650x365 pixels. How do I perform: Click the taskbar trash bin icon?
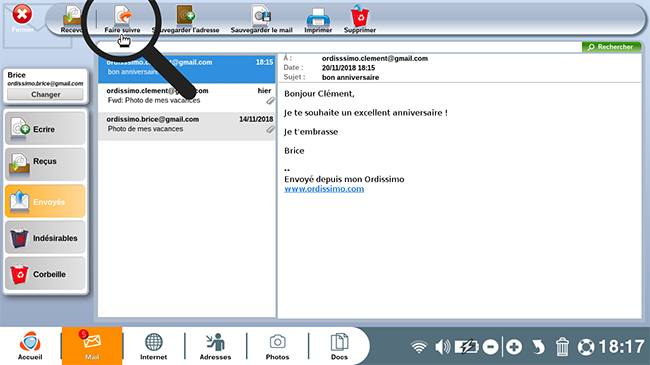point(562,347)
